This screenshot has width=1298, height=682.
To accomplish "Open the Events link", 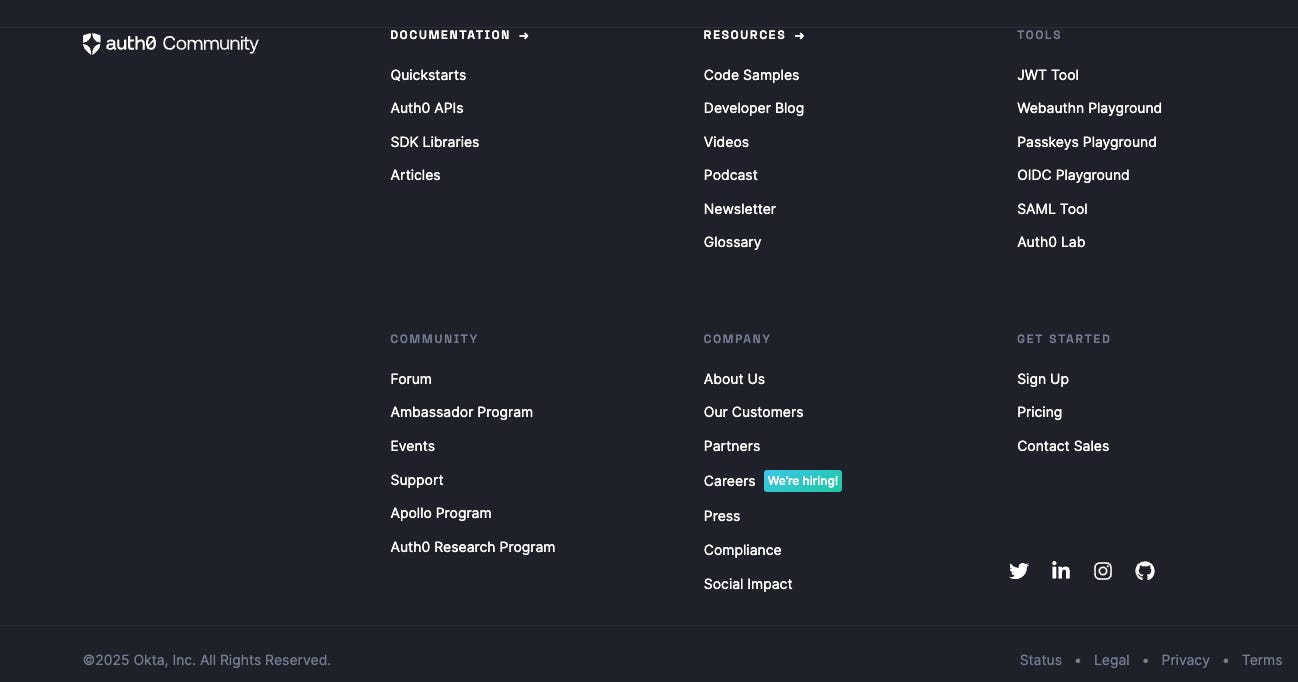I will tap(412, 446).
